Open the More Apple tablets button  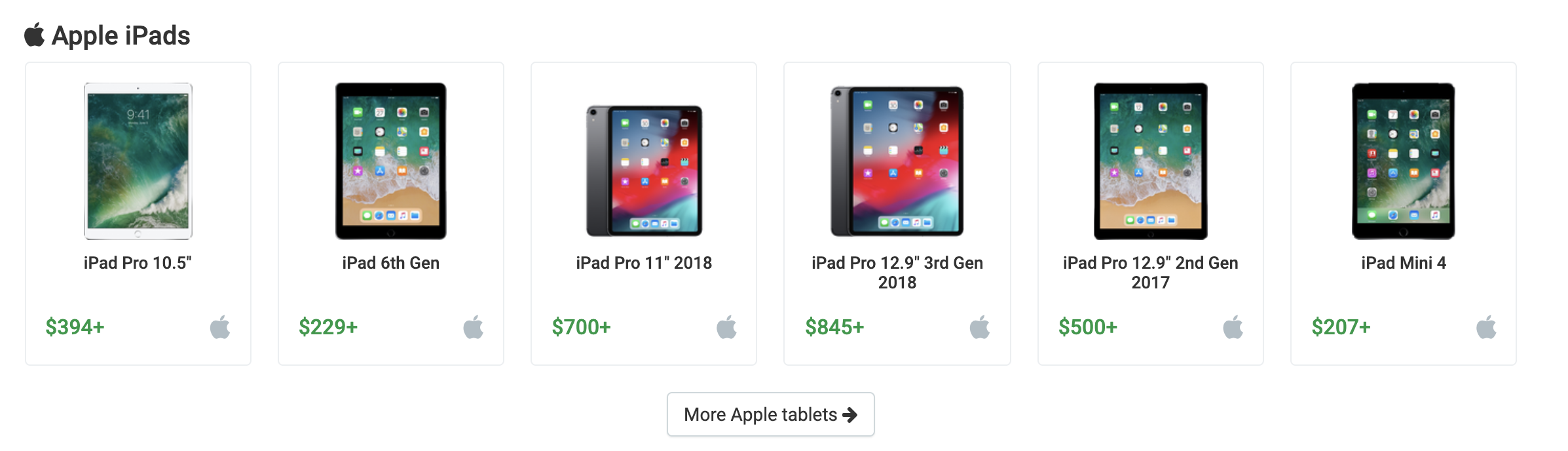coord(770,414)
